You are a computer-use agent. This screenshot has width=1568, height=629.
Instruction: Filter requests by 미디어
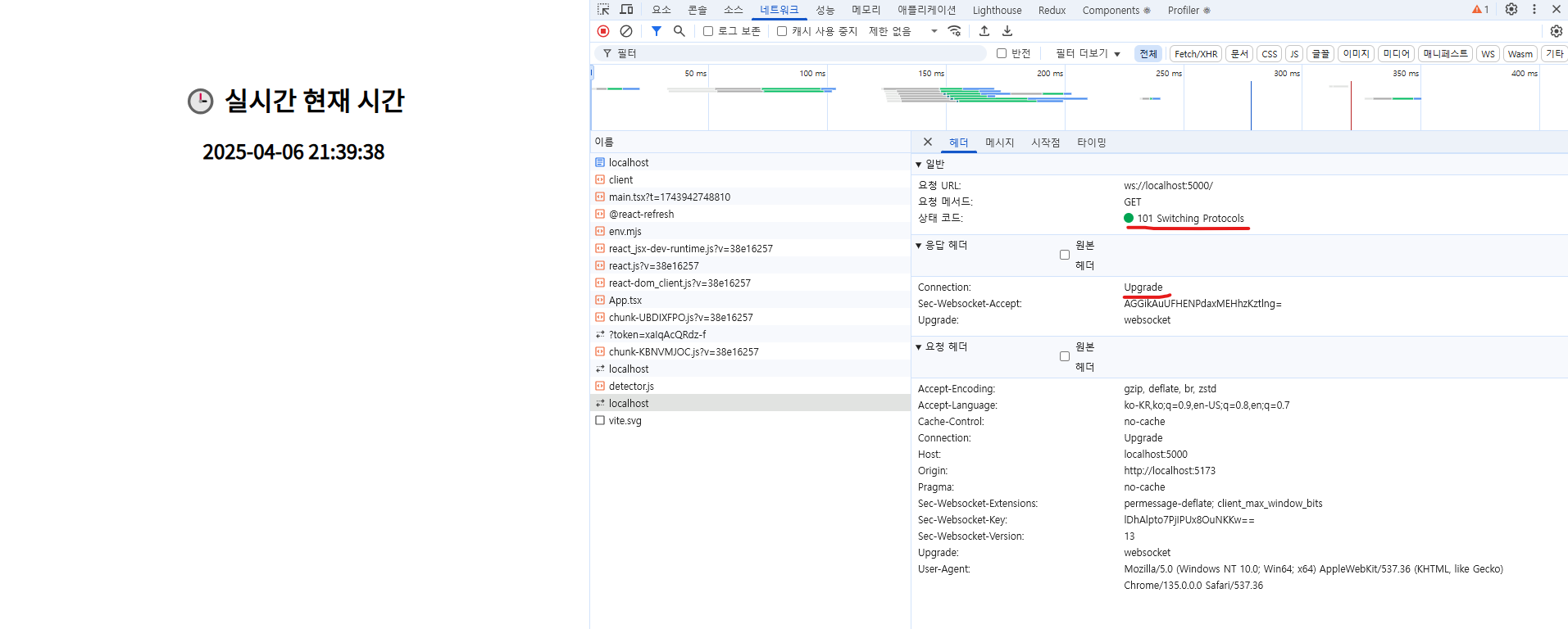point(1397,53)
